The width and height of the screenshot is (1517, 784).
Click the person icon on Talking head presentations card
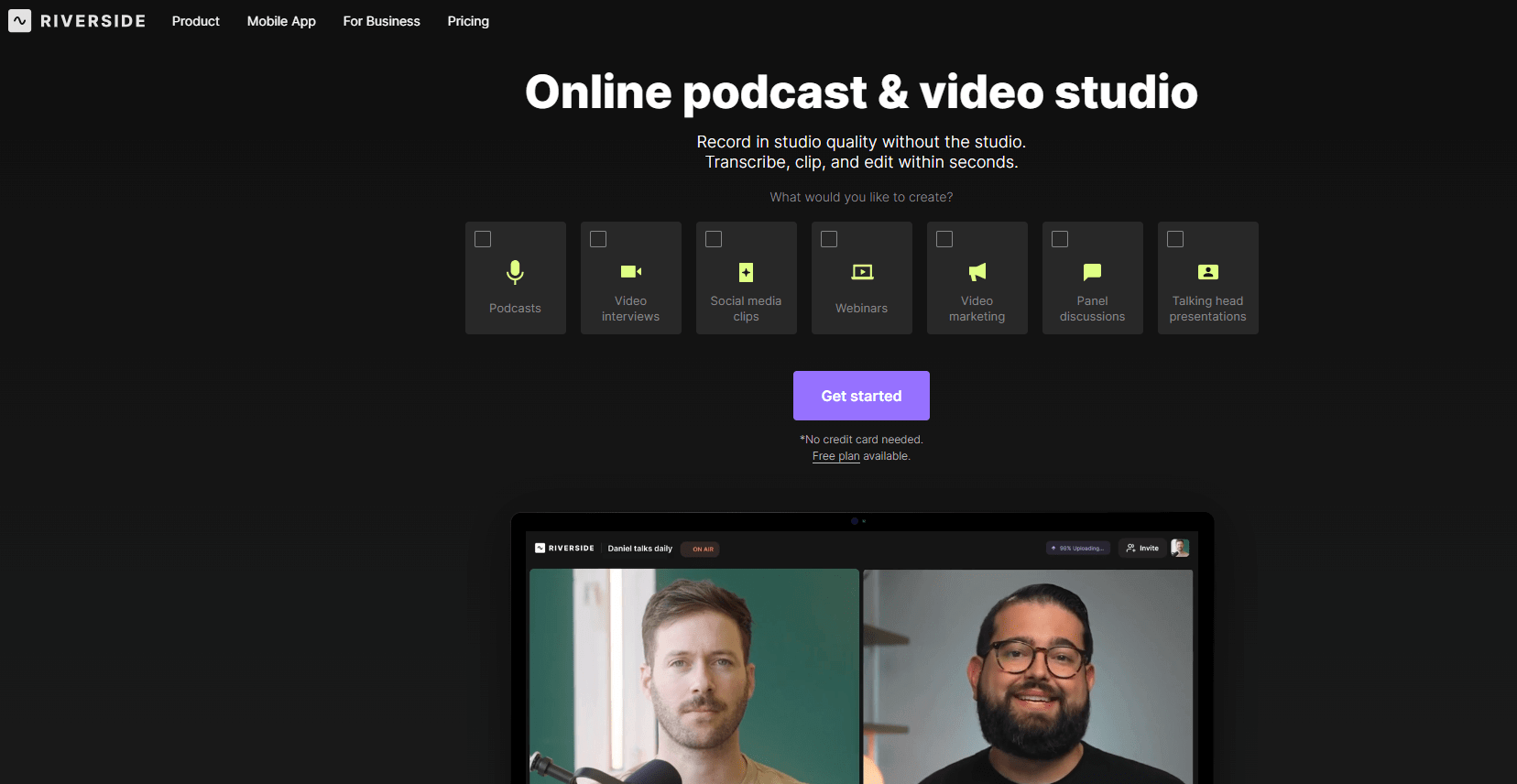pos(1208,272)
